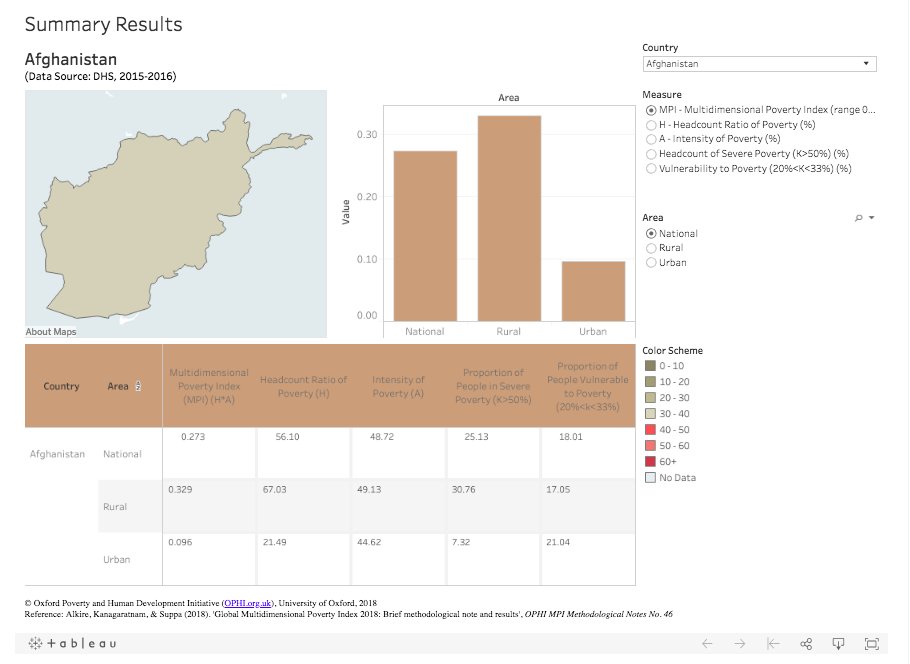The width and height of the screenshot is (910, 664).
Task: Click the Urban row label in table
Action: point(117,560)
